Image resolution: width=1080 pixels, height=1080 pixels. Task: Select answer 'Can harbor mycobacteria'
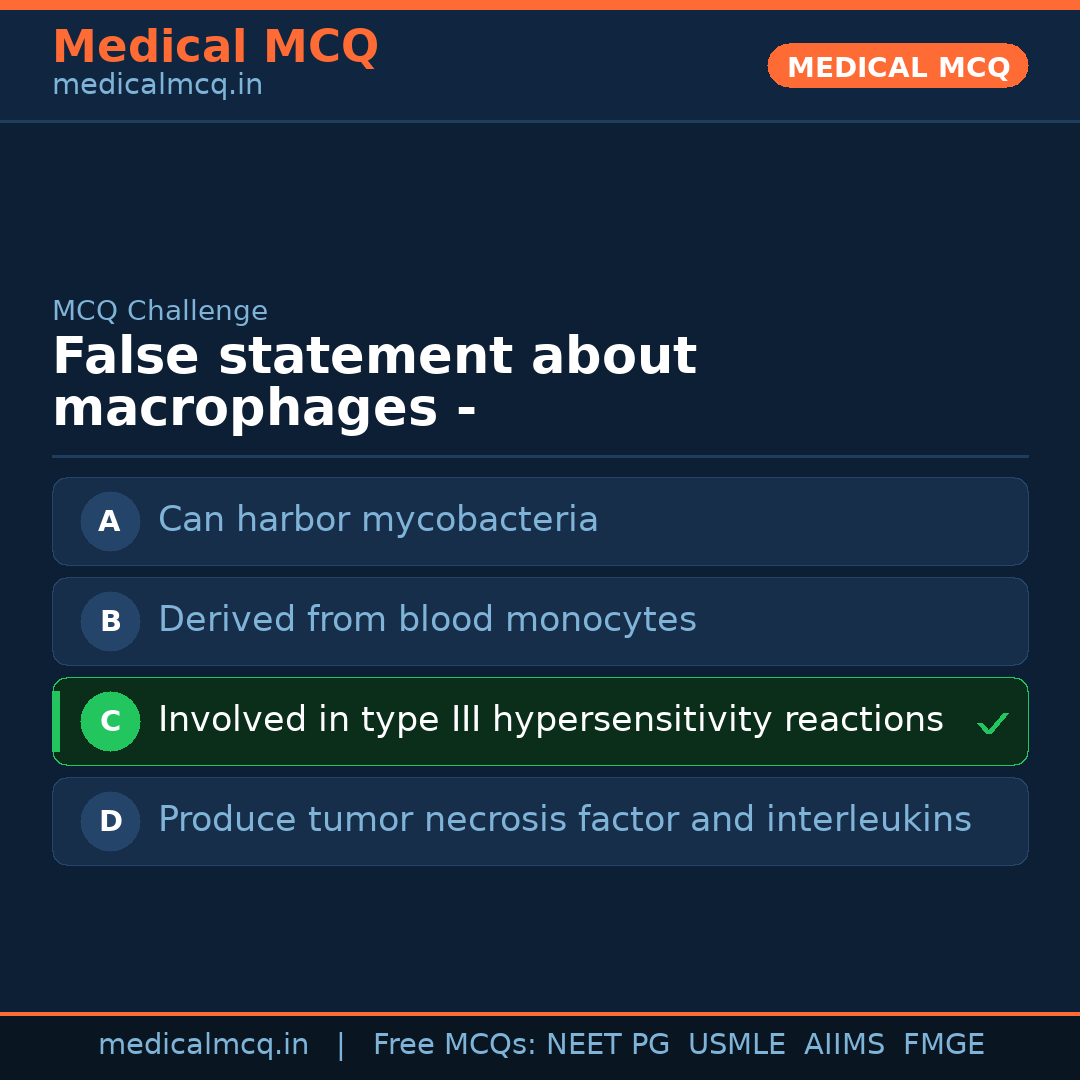point(378,520)
